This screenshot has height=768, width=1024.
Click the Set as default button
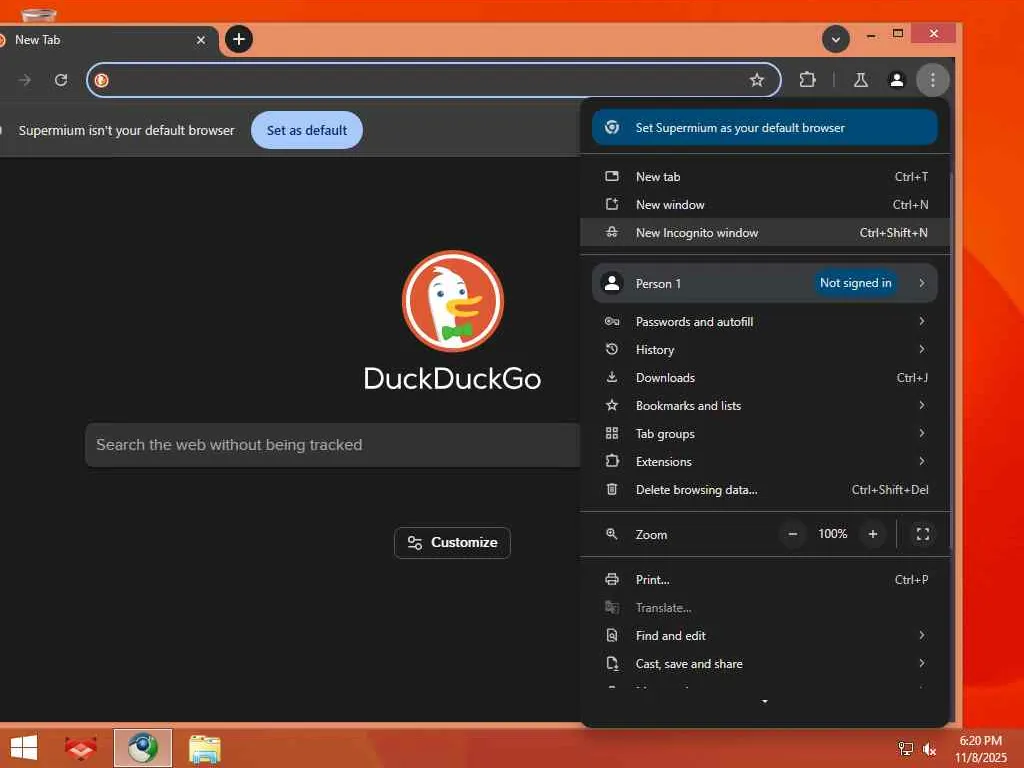[x=307, y=130]
